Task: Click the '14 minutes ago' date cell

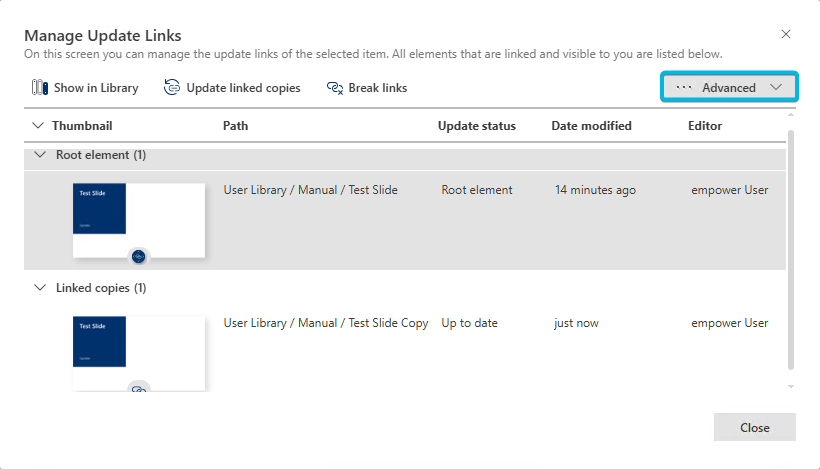Action: [x=595, y=190]
